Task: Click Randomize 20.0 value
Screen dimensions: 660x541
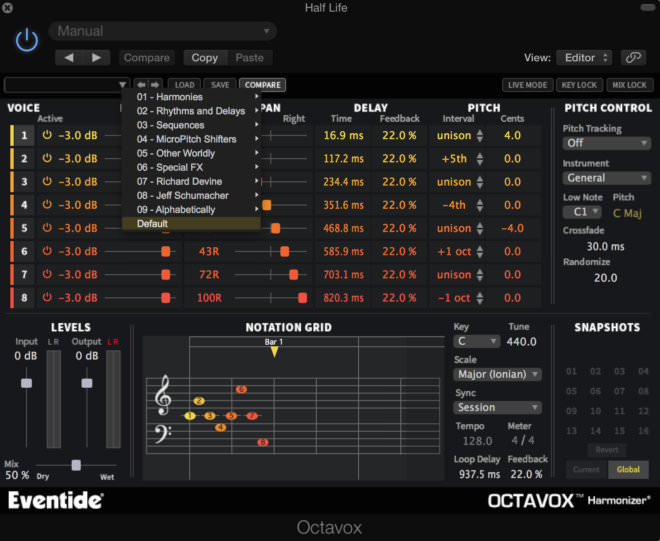Action: [x=605, y=278]
